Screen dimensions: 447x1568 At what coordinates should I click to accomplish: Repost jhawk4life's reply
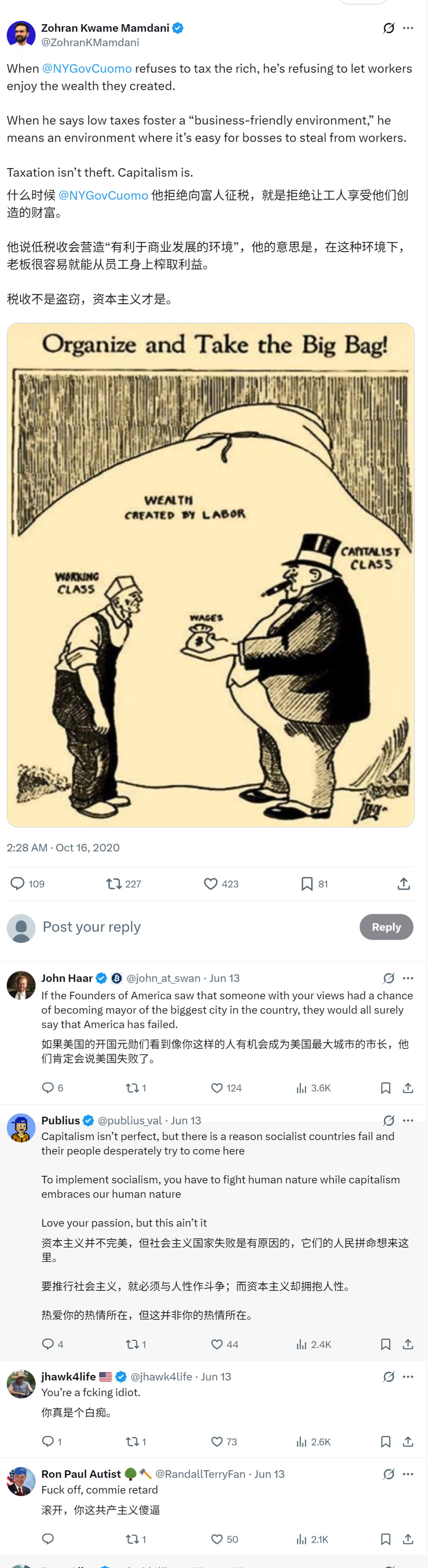tap(131, 1441)
